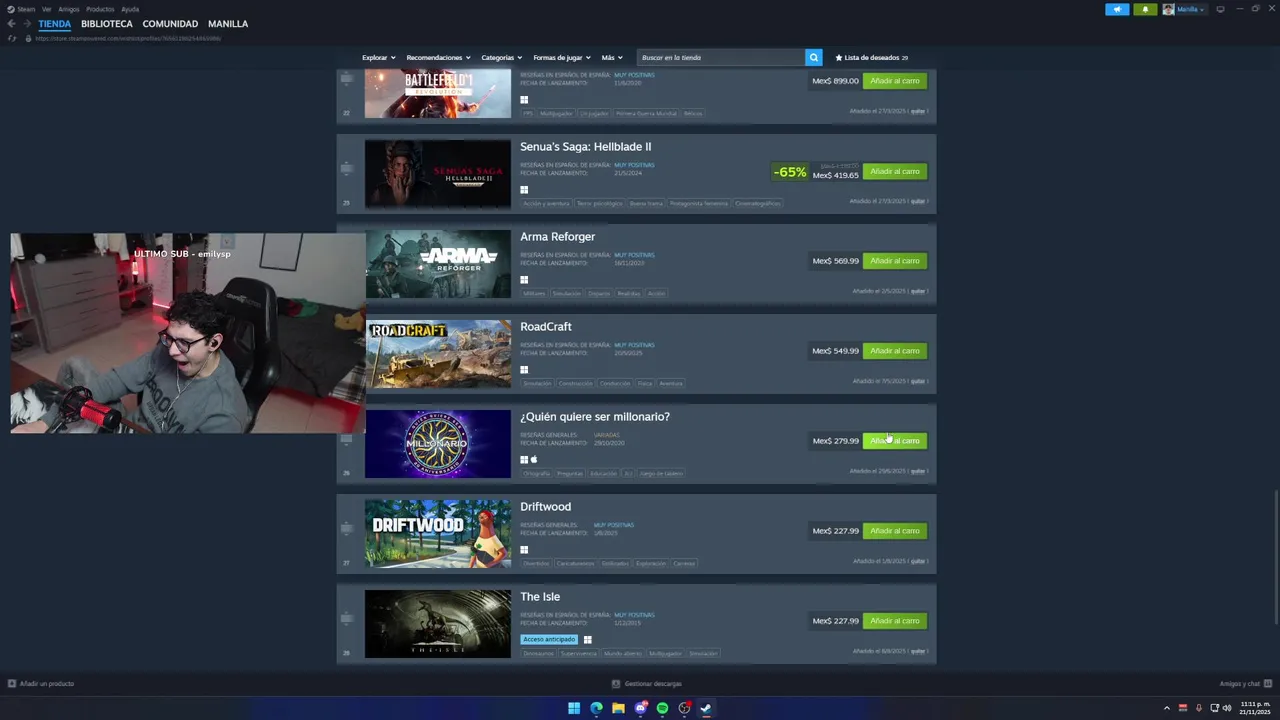Expand the Explorar dropdown
Screen dimensions: 1280x720
pos(379,58)
